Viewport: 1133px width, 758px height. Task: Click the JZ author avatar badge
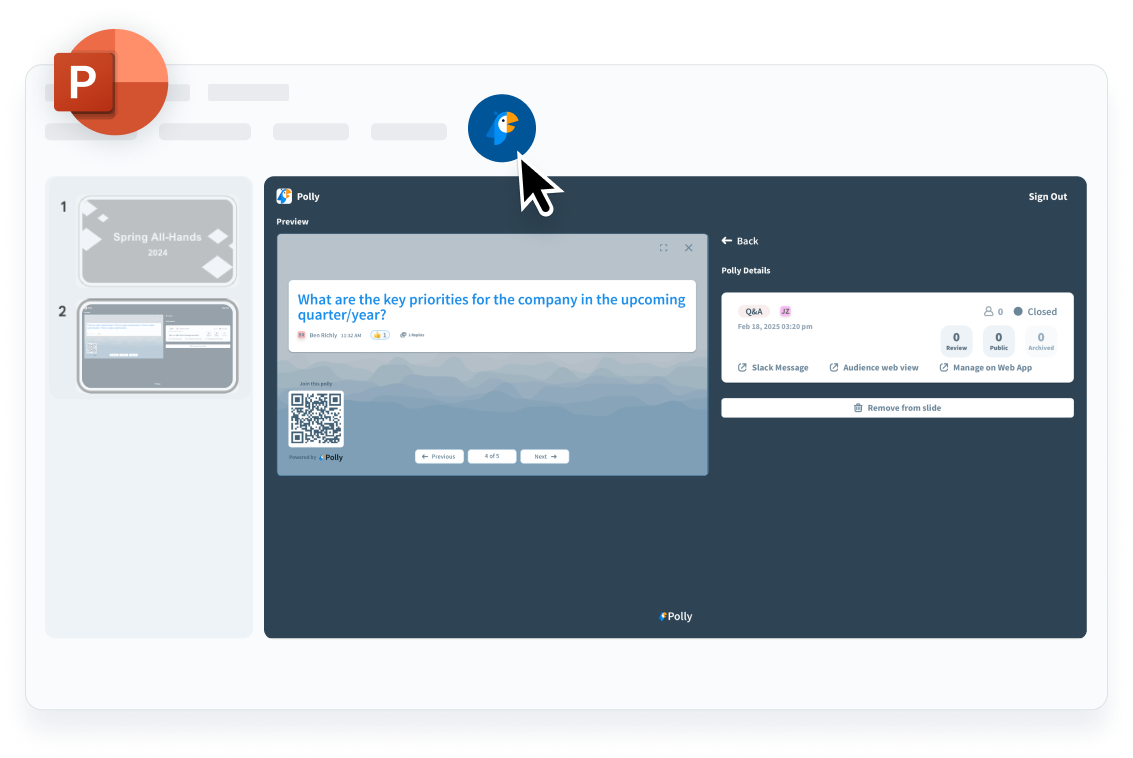pos(785,311)
